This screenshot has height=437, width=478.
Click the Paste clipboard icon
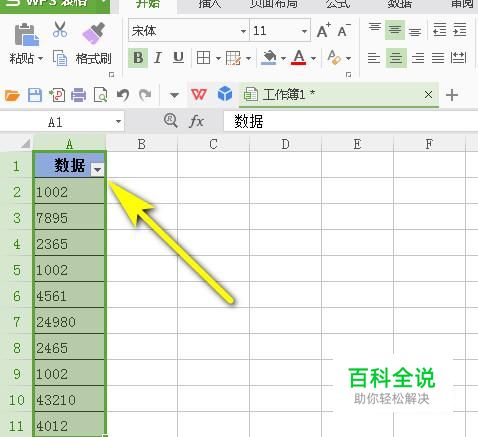(x=27, y=35)
